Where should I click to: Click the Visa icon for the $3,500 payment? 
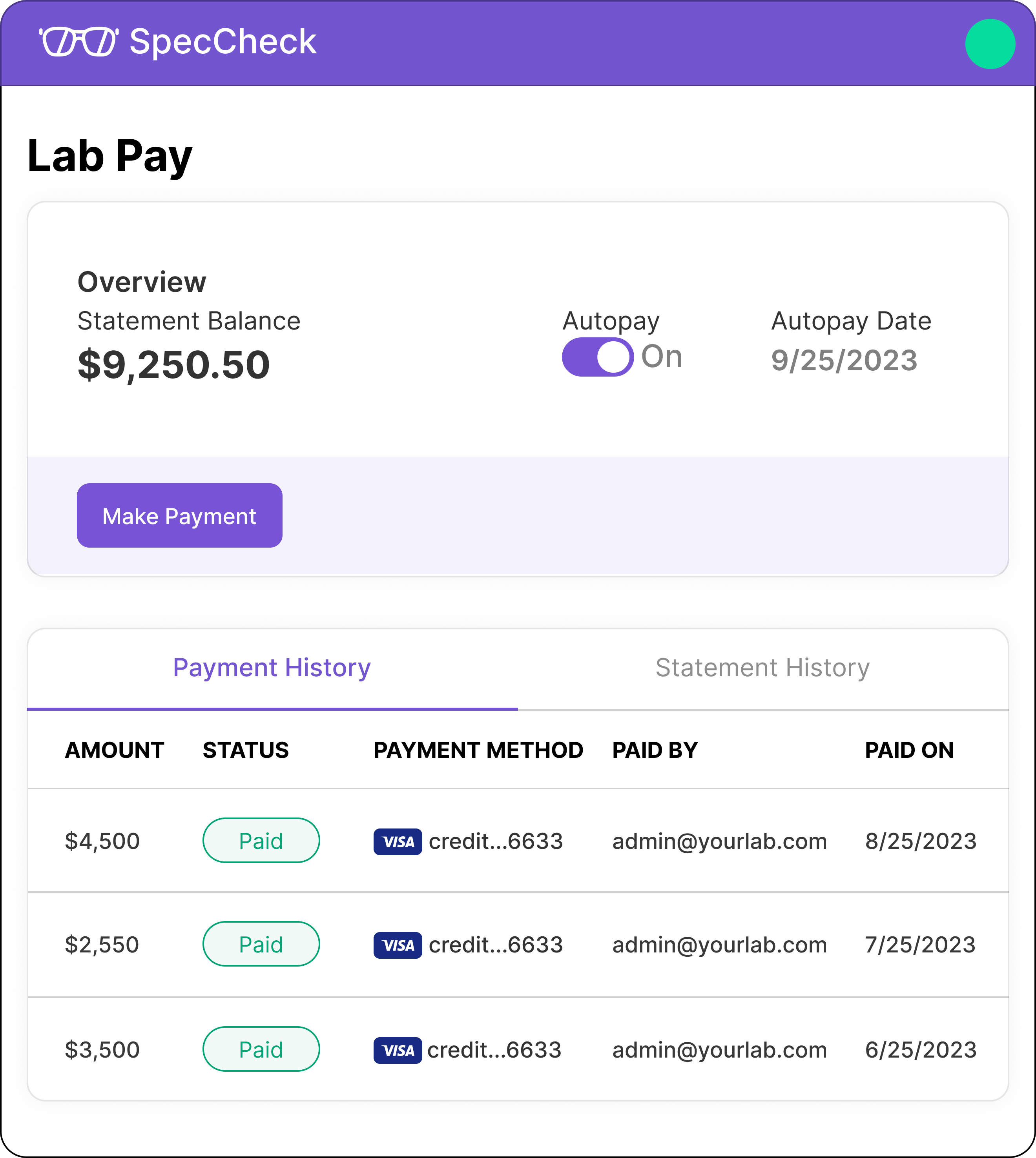[x=397, y=1051]
